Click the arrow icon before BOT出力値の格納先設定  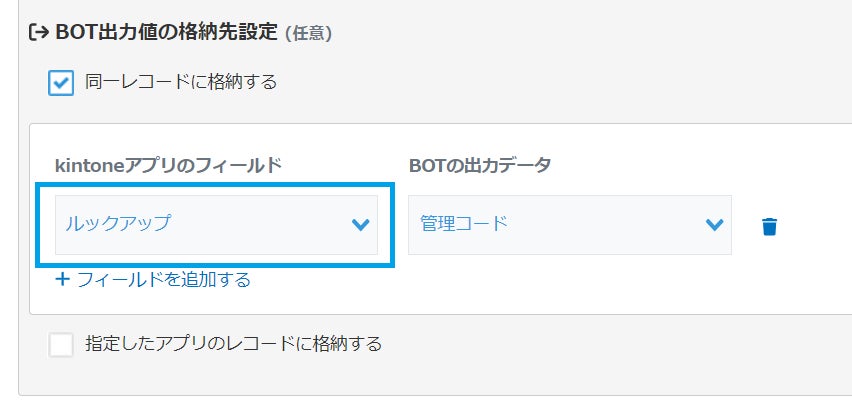[39, 33]
